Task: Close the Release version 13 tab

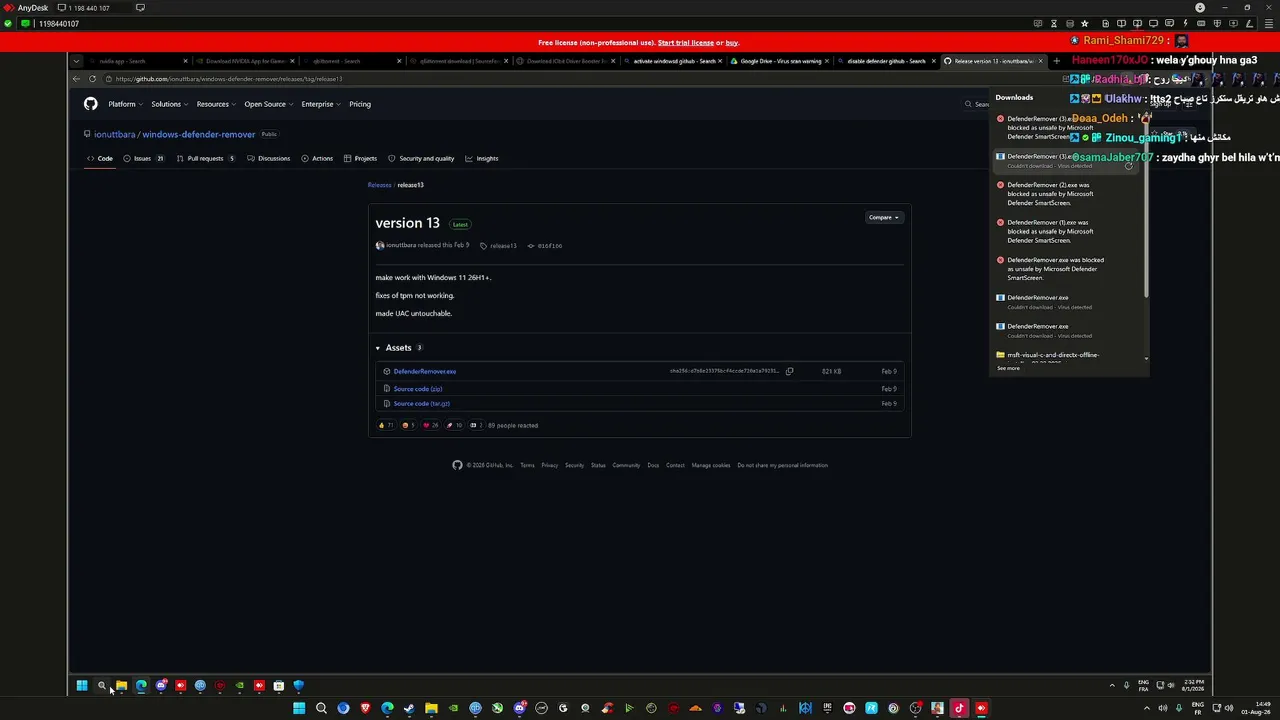Action: pyautogui.click(x=1040, y=61)
